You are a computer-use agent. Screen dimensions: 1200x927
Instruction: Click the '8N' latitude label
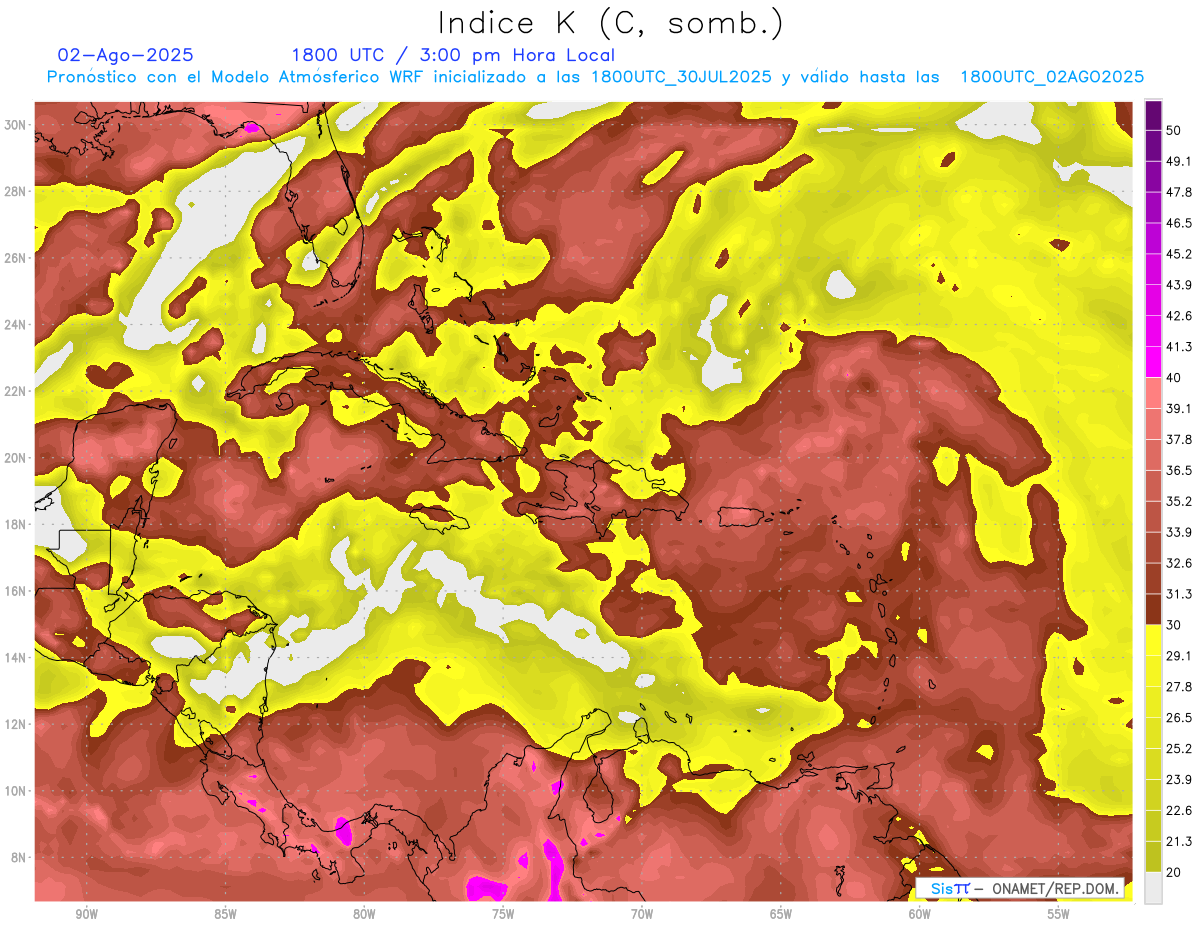[19, 857]
